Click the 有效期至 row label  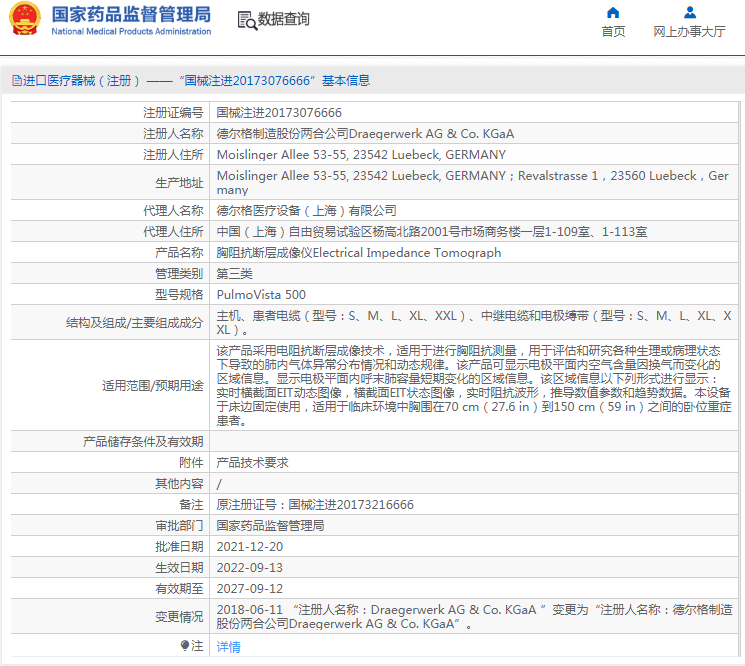click(179, 589)
